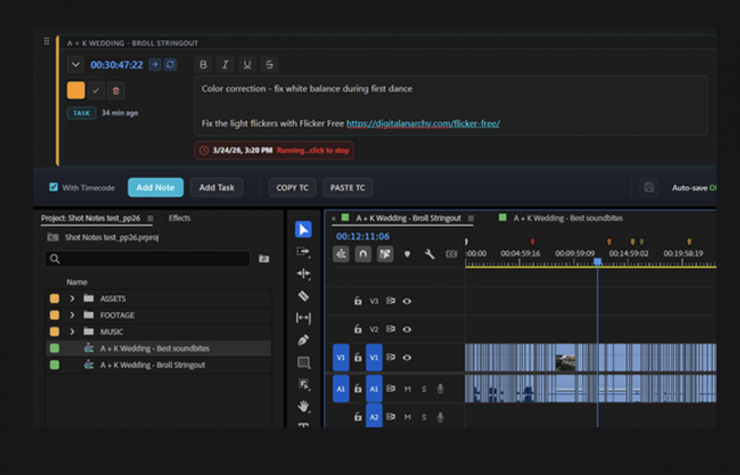Select the Pen tool
Viewport: 740px width, 475px height.
pyautogui.click(x=304, y=340)
